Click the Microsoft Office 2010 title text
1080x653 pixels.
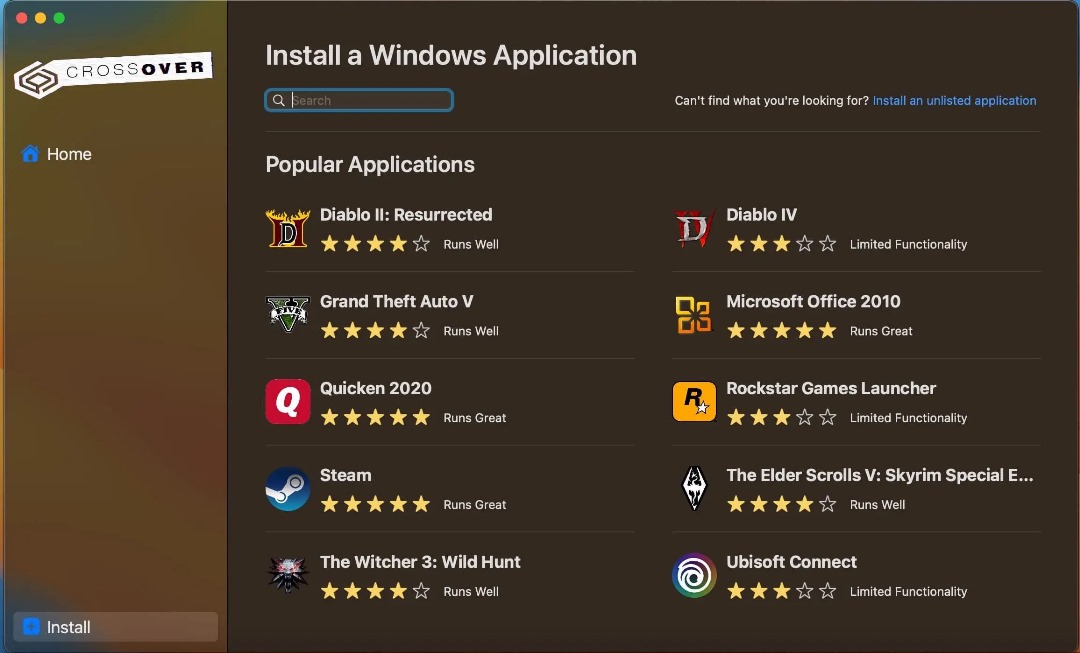pyautogui.click(x=813, y=301)
